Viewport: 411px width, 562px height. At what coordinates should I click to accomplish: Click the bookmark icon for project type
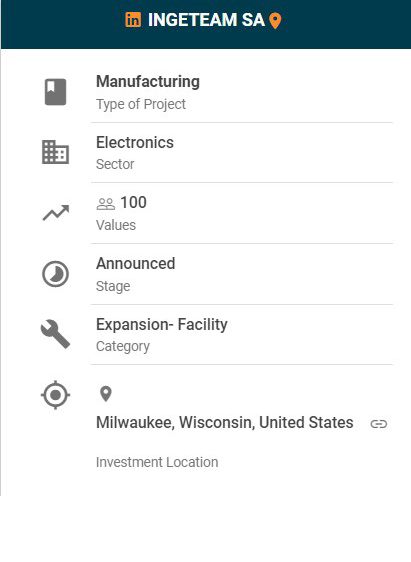[55, 92]
